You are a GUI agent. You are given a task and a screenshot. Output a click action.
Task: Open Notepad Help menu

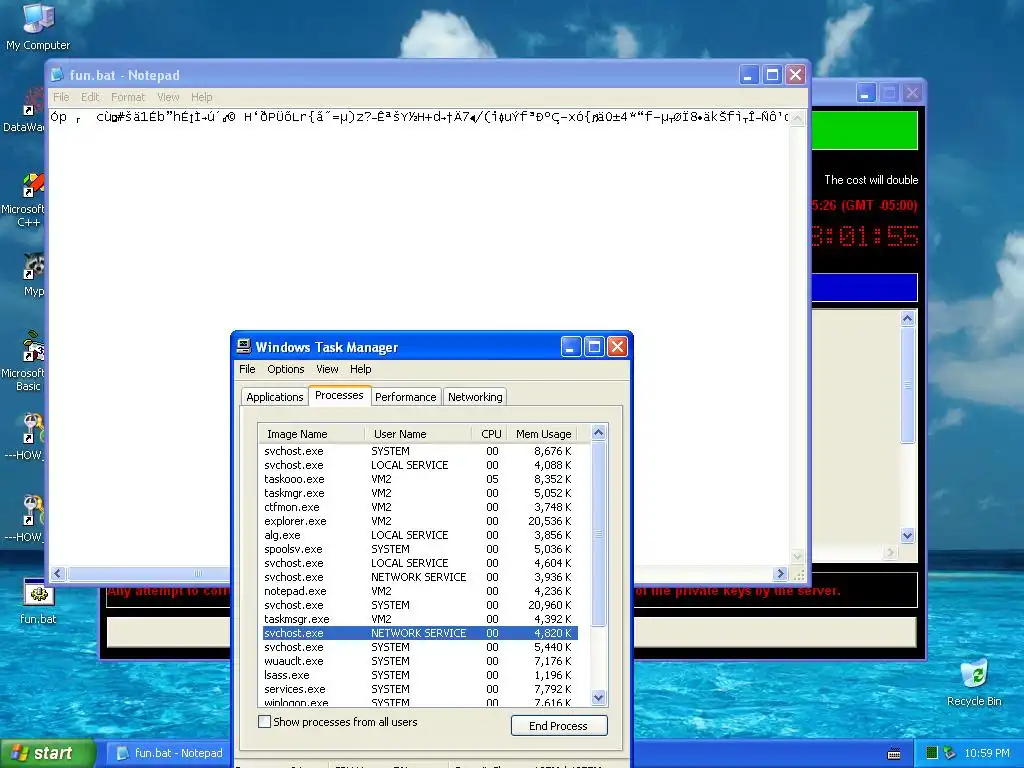pyautogui.click(x=201, y=97)
